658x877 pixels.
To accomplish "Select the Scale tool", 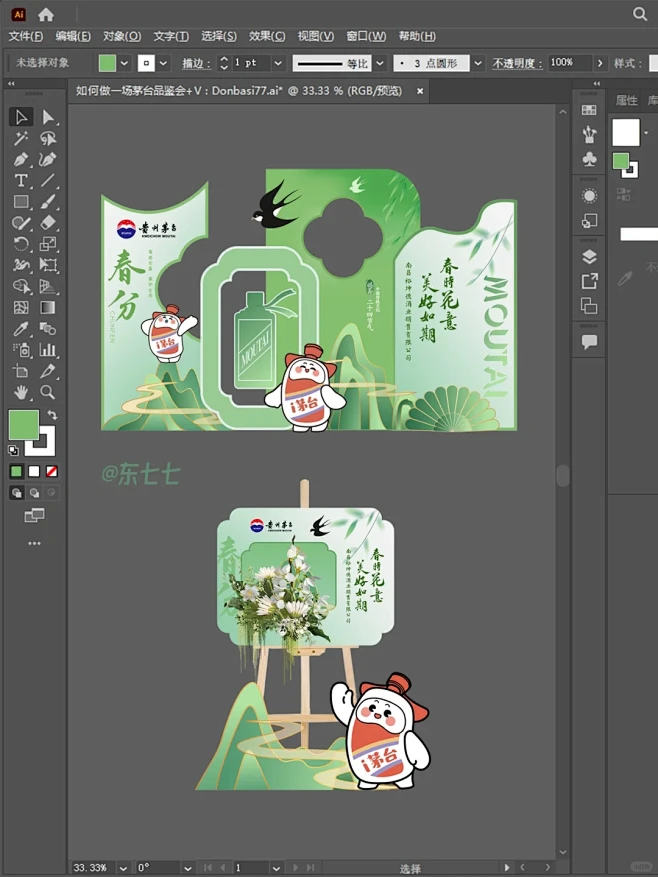I will [x=48, y=244].
